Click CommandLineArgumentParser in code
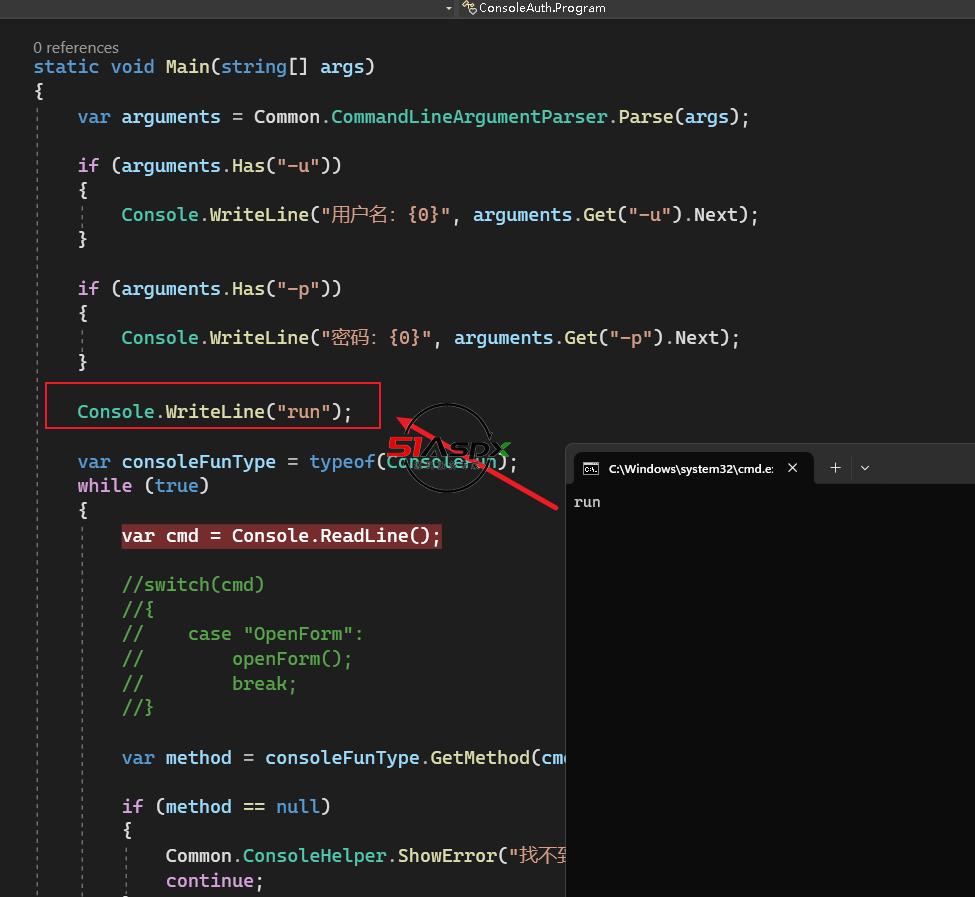 pyautogui.click(x=469, y=117)
